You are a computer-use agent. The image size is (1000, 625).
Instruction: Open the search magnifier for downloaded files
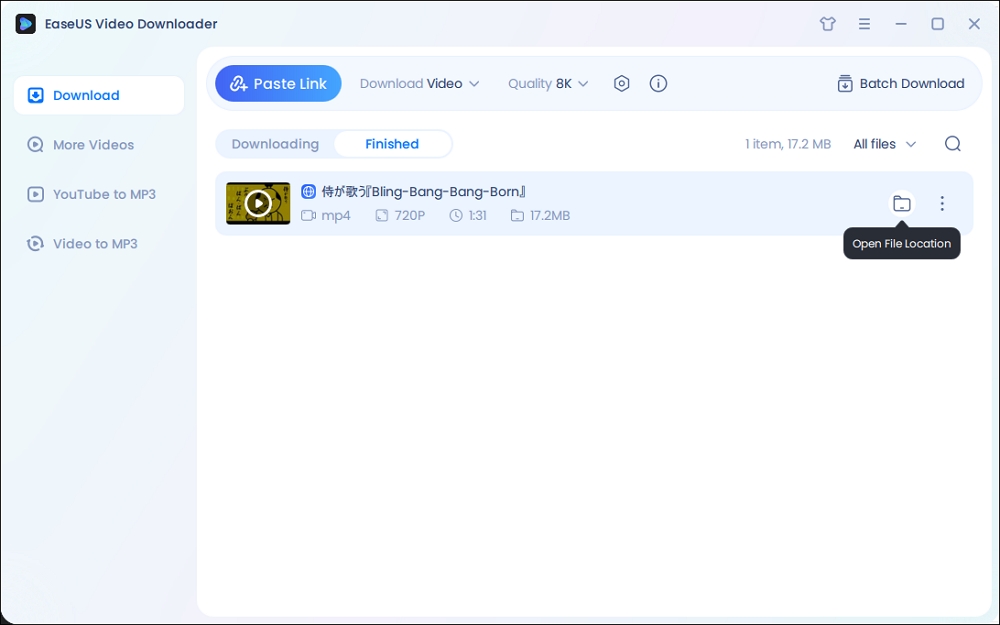tap(952, 144)
